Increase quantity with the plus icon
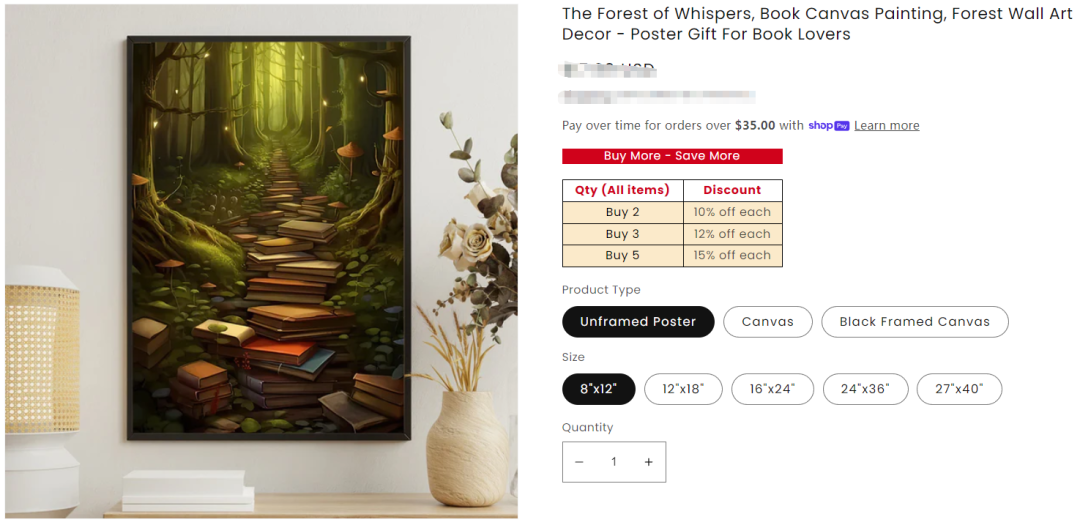Viewport: 1080px width, 525px height. click(648, 462)
